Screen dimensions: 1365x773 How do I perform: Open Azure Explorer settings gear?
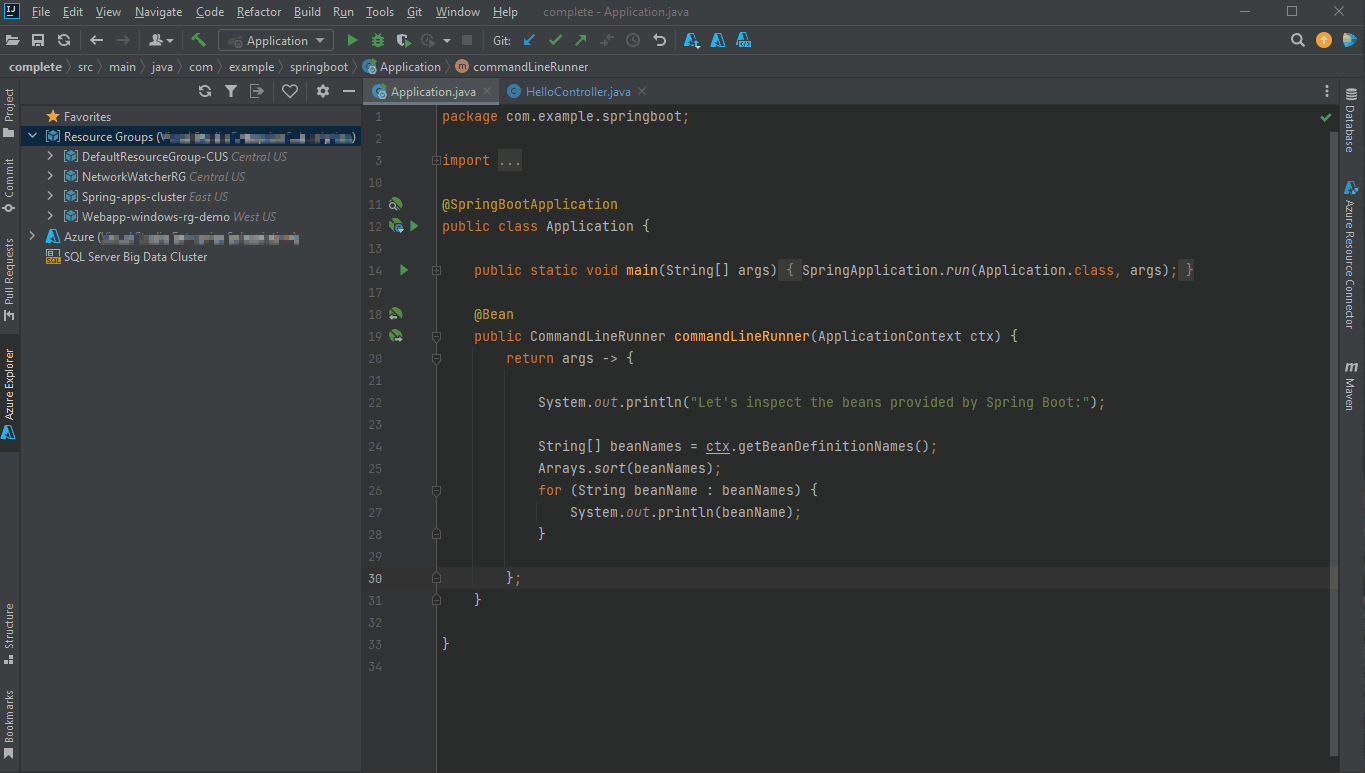pos(323,91)
